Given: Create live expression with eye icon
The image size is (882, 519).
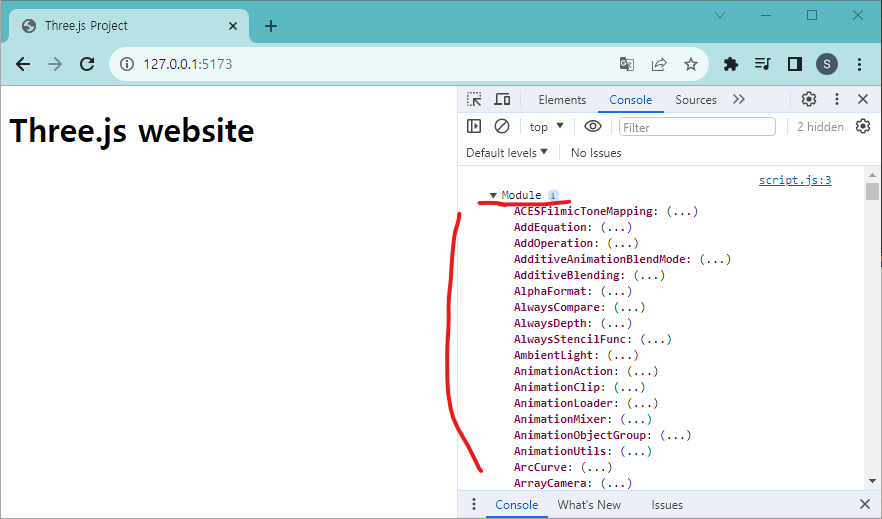Looking at the screenshot, I should pos(593,126).
